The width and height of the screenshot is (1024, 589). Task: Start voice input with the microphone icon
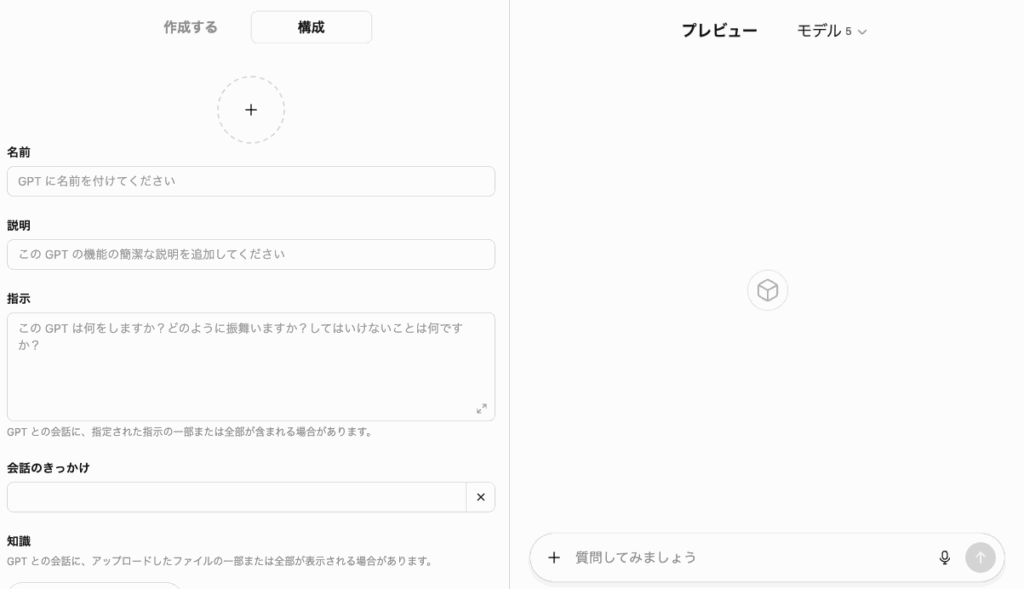click(944, 557)
